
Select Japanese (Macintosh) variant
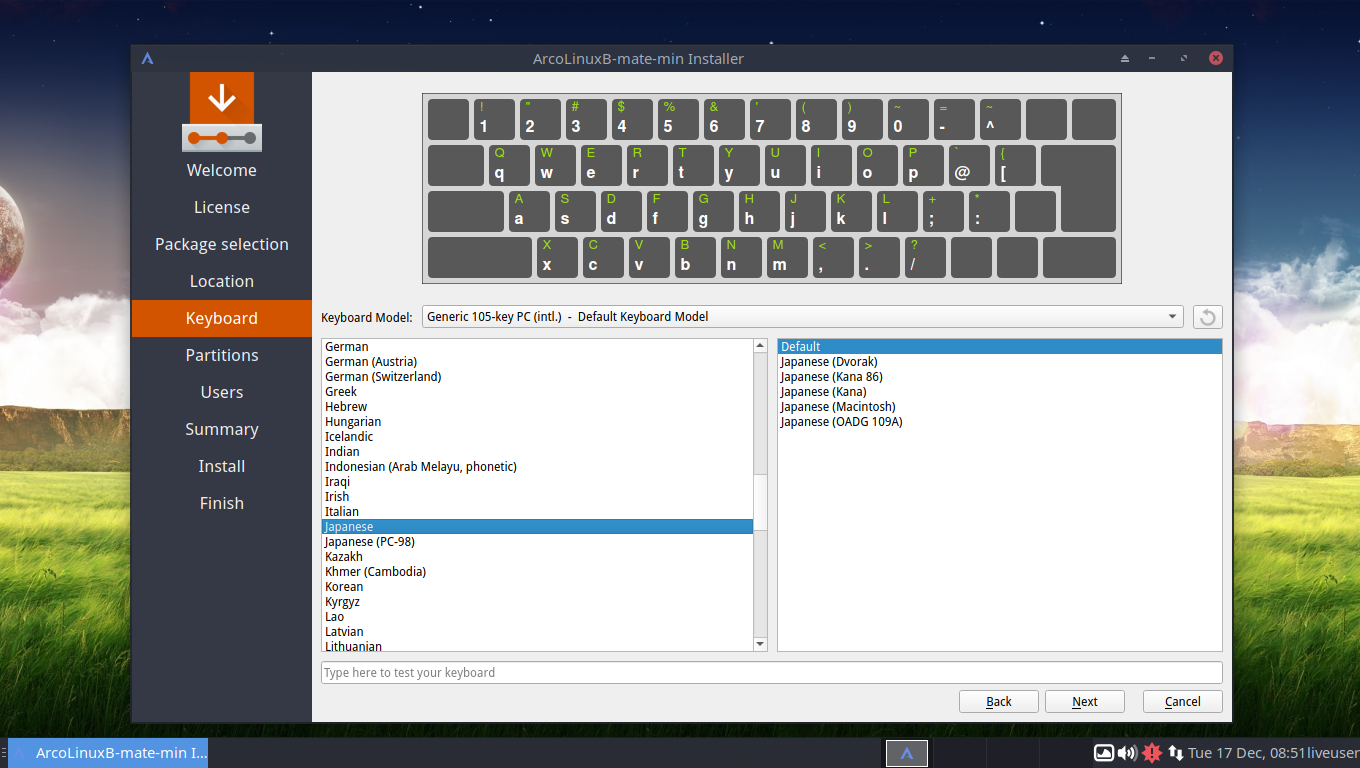(1000, 407)
